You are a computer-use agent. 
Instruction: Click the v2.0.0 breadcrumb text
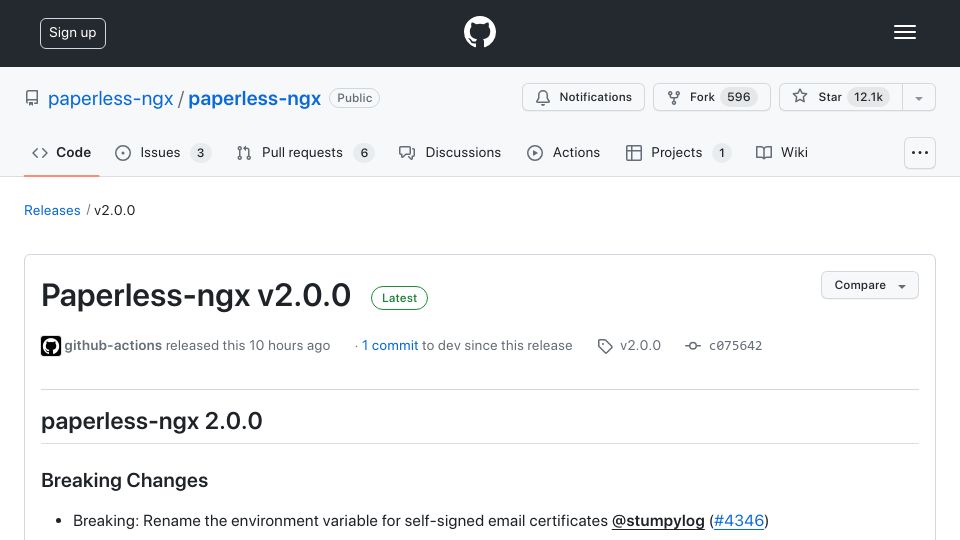[114, 210]
